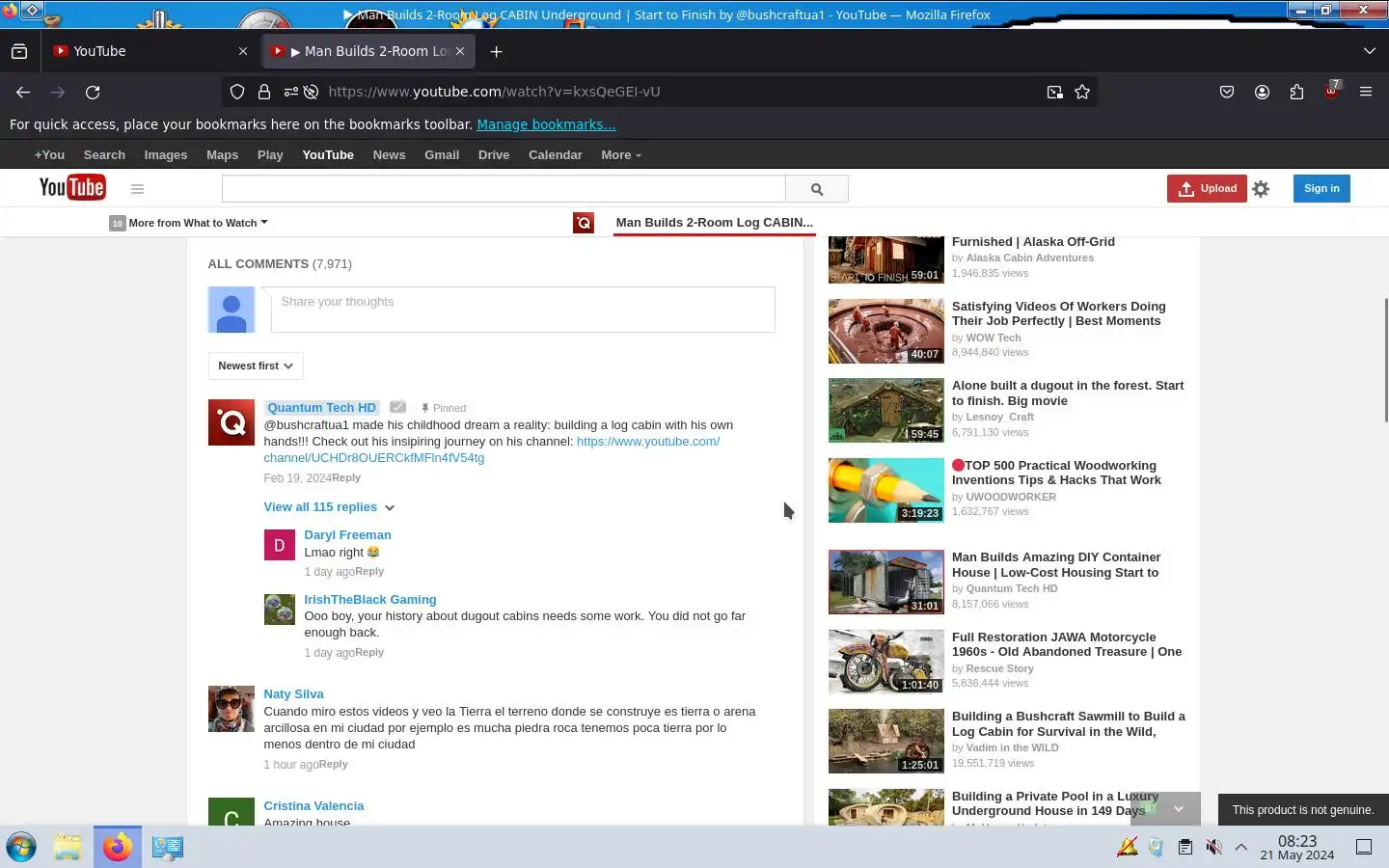Click the Firefox back arrow
The width and height of the screenshot is (1389, 868).
click(23, 92)
